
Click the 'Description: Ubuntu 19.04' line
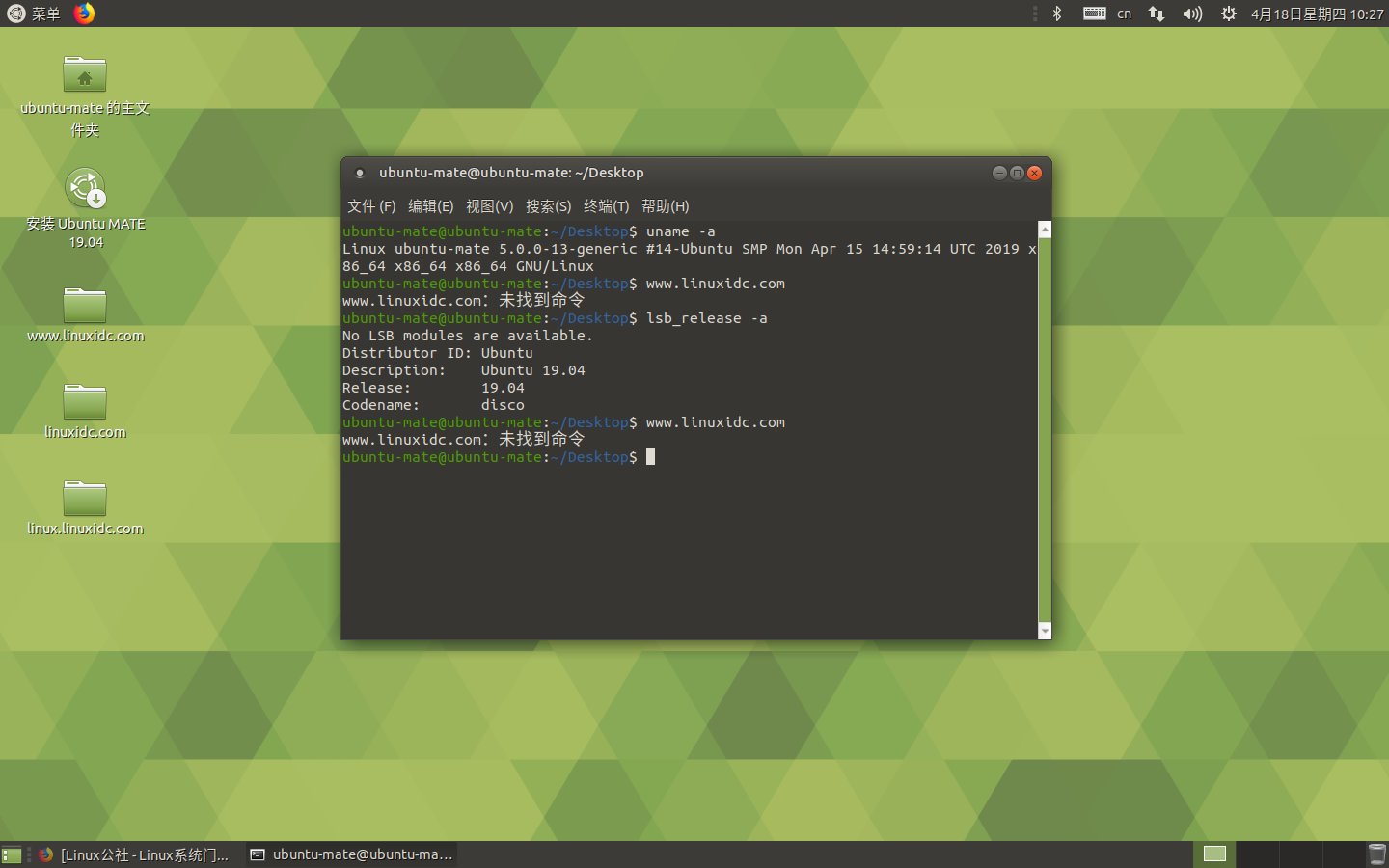463,370
